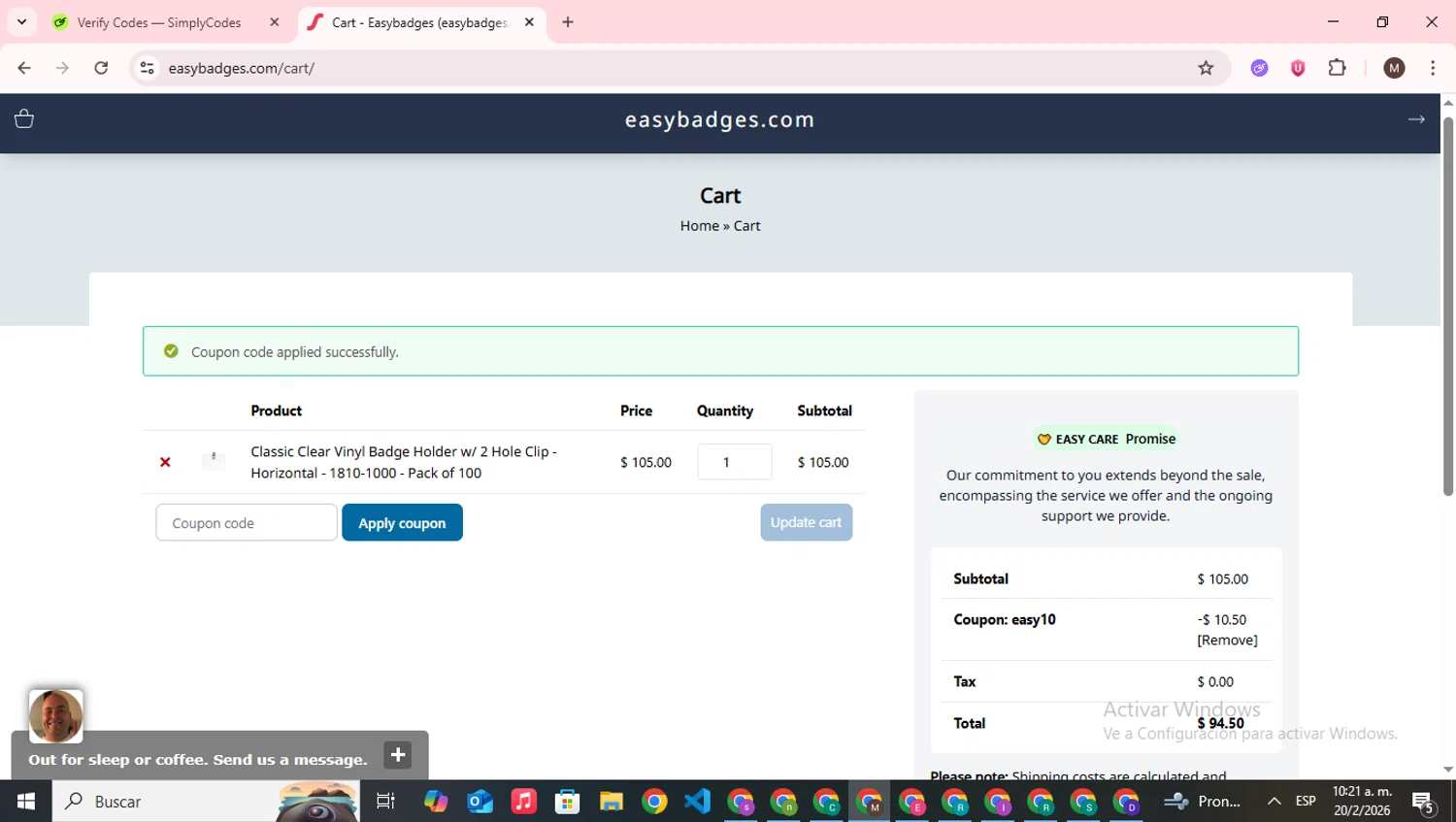Switch the ESP keyboard language indicator
1456x822 pixels.
tap(1306, 802)
